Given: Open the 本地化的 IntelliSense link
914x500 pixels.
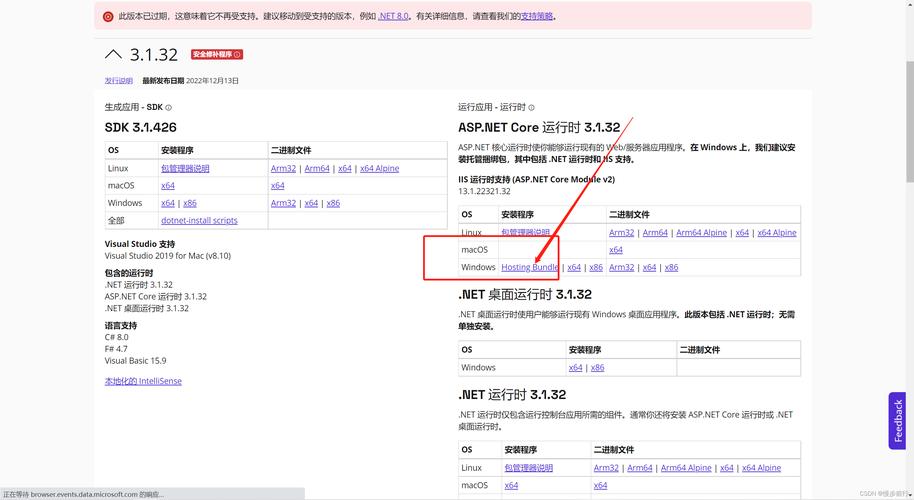Looking at the screenshot, I should click(143, 381).
